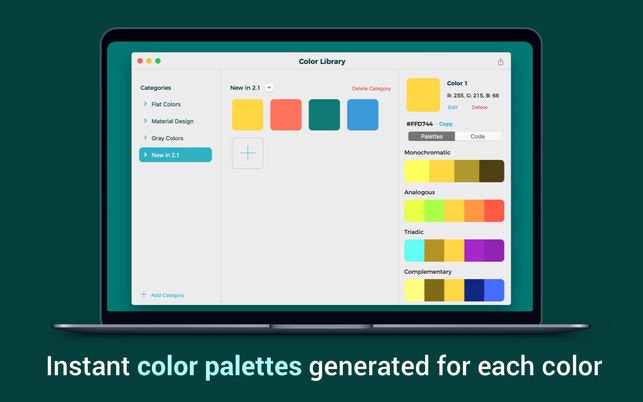
Task: Expand the New in 2.1 sidebar chevron
Action: pos(145,155)
